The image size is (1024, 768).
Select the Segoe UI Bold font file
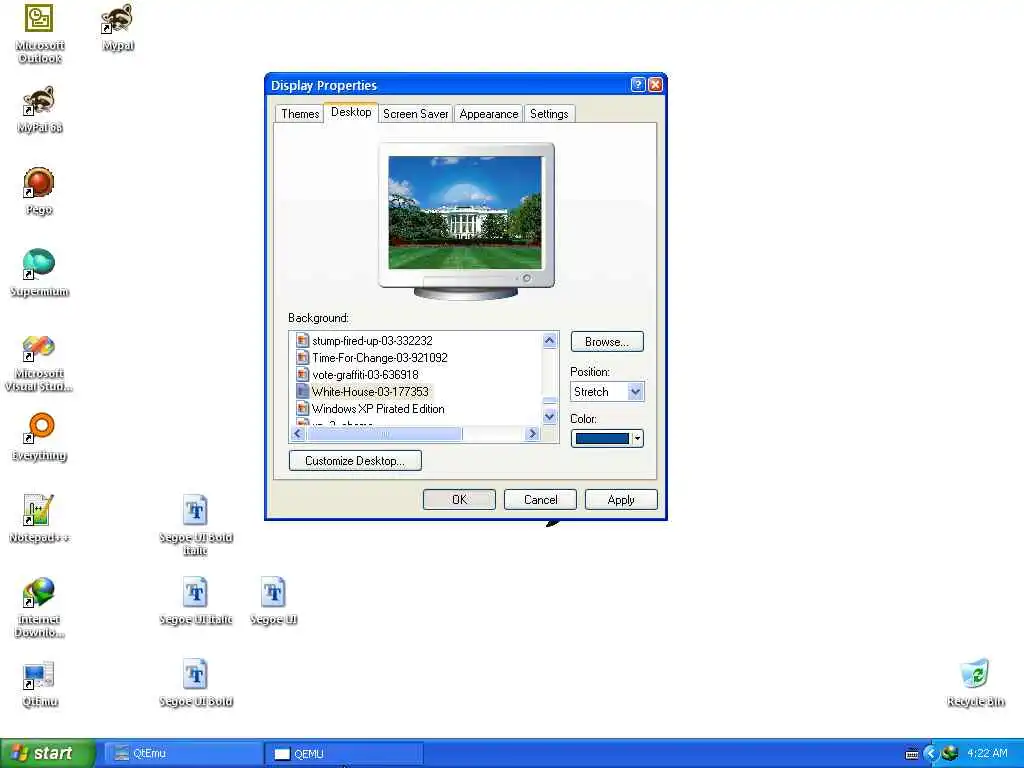195,683
